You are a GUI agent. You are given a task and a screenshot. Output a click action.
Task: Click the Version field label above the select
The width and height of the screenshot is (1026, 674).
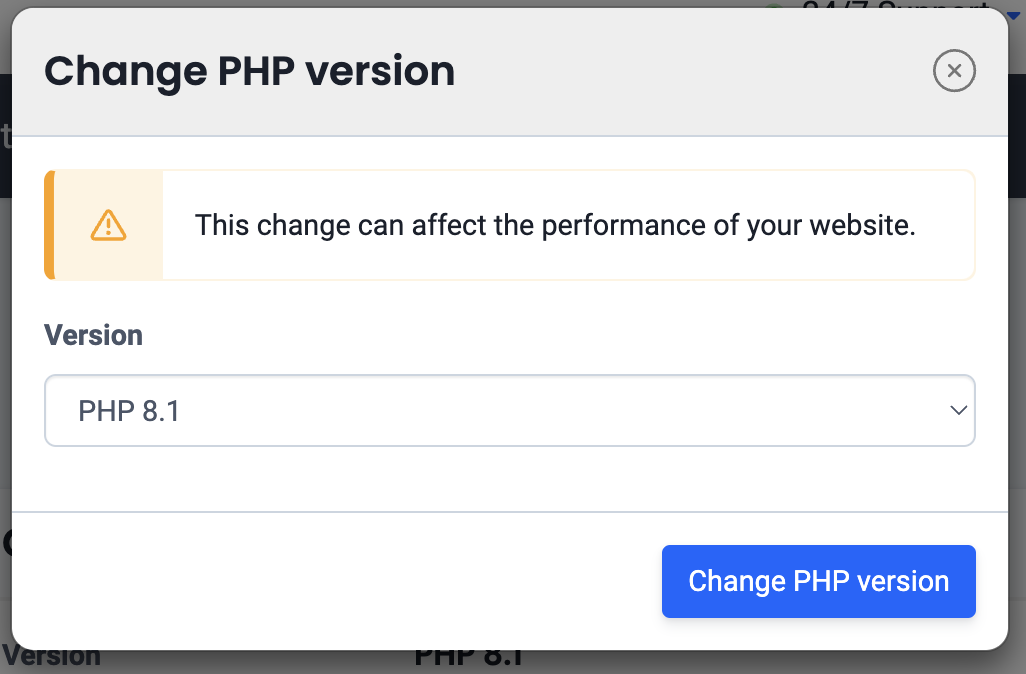click(93, 335)
